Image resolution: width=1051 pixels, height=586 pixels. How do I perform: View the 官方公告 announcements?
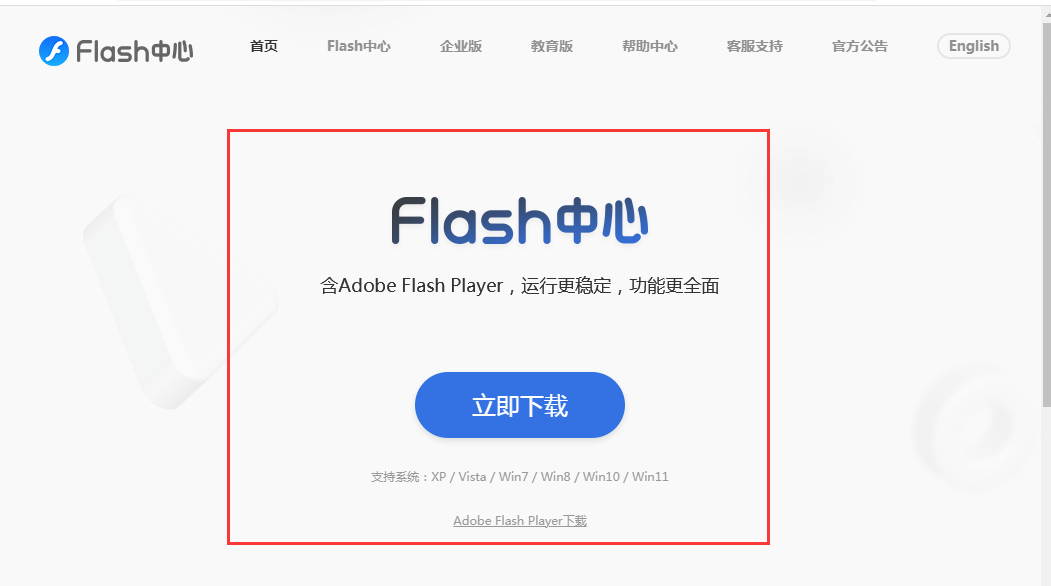coord(860,46)
